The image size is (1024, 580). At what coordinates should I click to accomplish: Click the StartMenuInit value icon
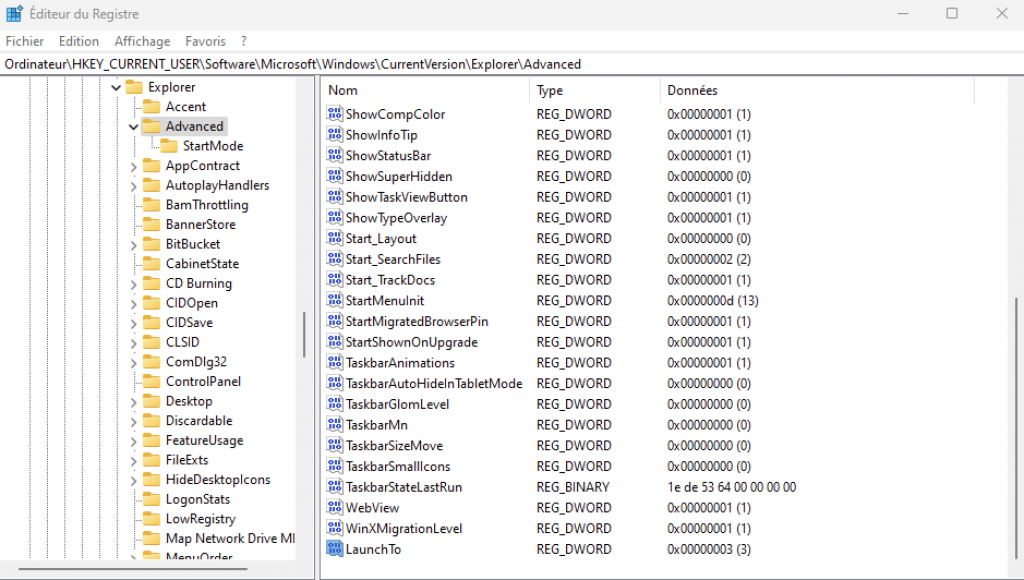[334, 300]
